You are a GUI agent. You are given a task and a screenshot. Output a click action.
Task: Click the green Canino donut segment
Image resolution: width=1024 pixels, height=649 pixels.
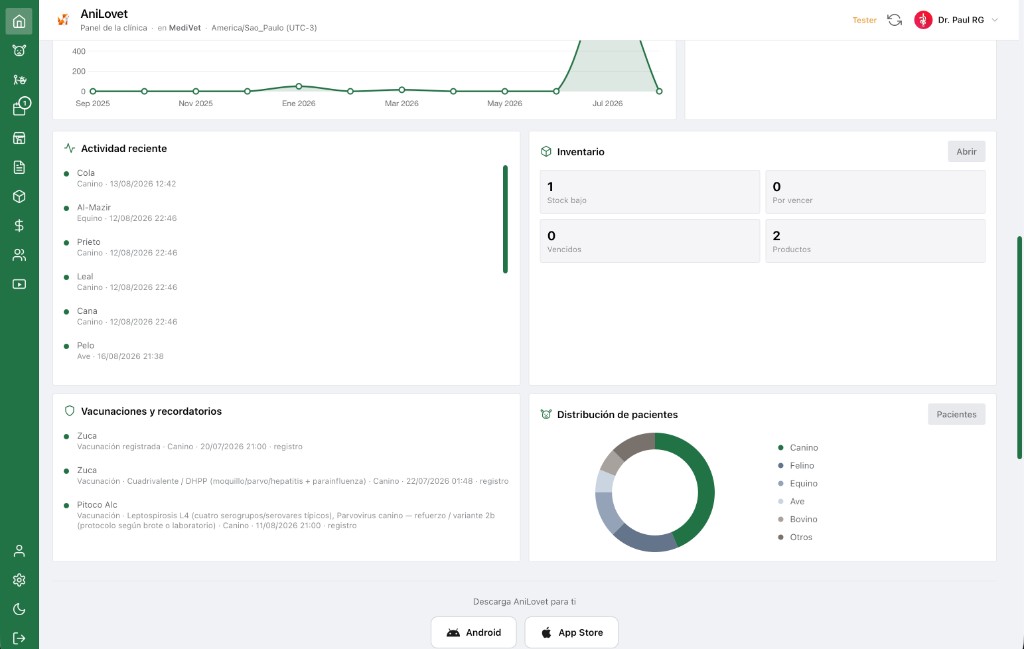point(705,486)
